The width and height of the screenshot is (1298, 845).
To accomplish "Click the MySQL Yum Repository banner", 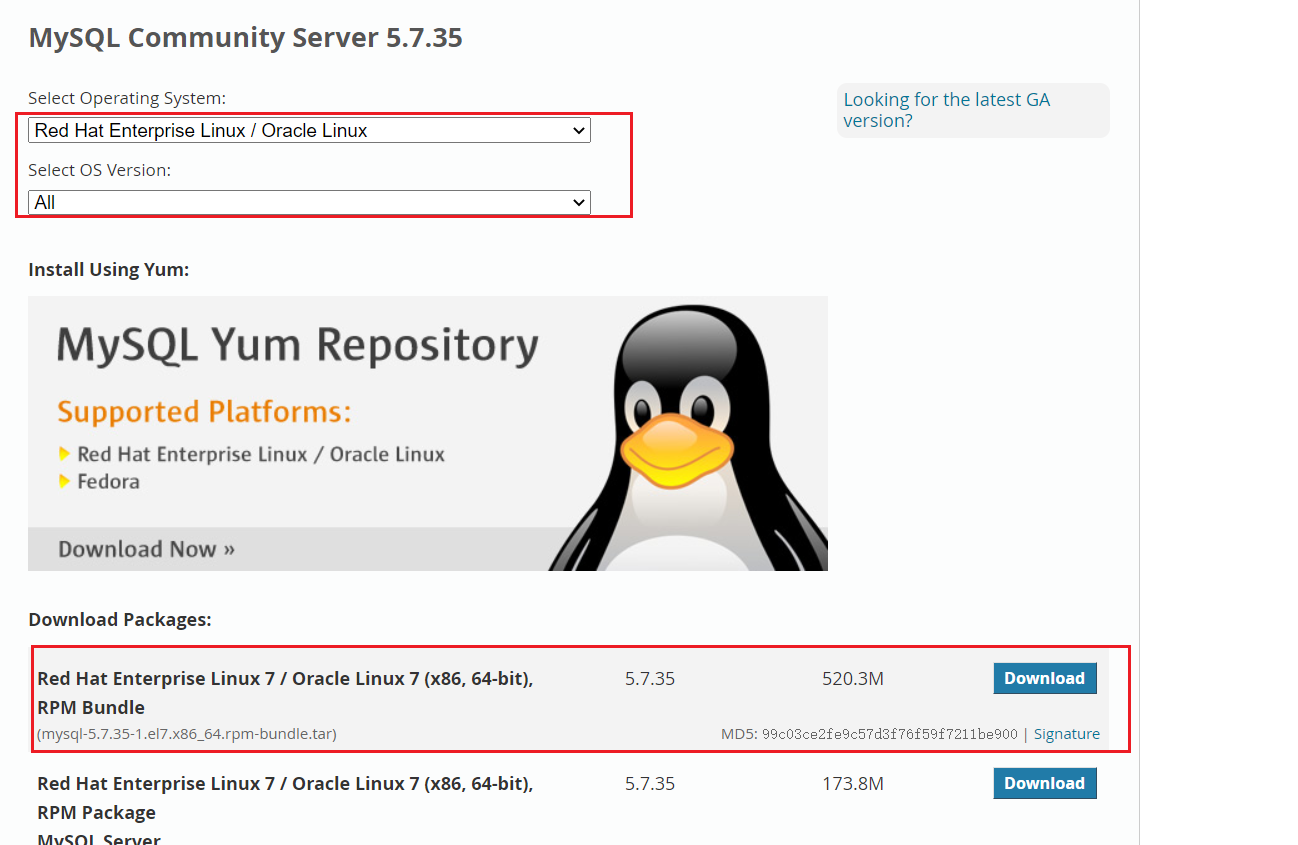I will pyautogui.click(x=427, y=433).
